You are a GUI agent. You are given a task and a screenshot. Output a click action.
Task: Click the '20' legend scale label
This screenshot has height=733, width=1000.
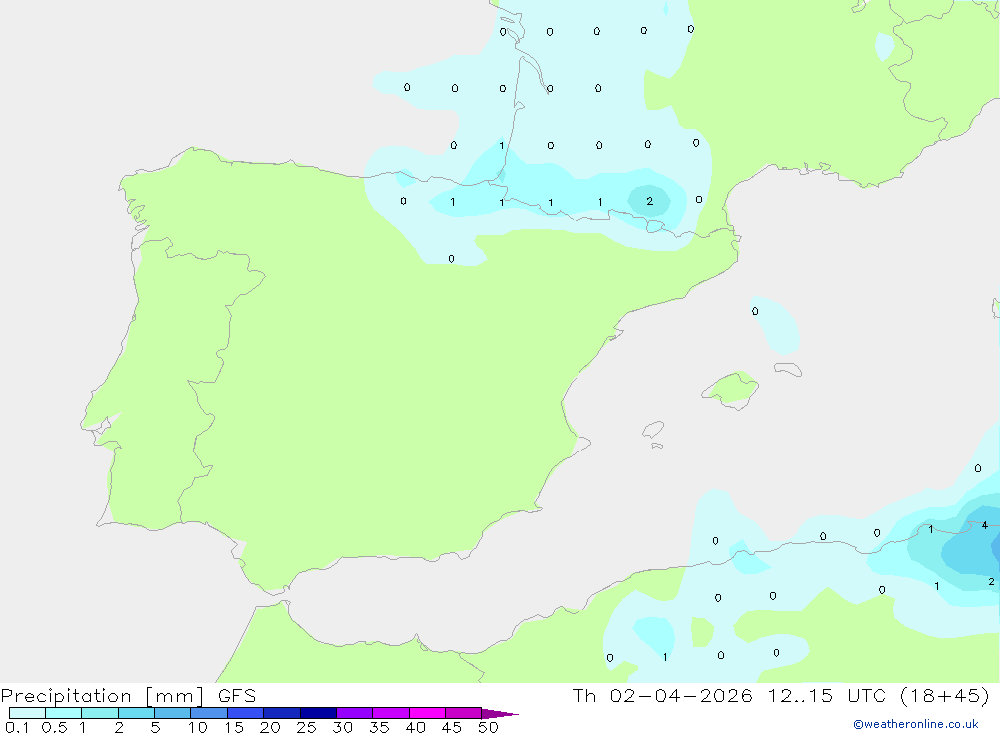[270, 727]
